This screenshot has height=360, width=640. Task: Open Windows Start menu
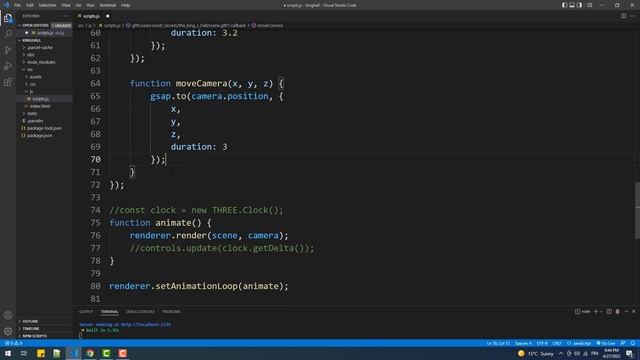(8, 353)
